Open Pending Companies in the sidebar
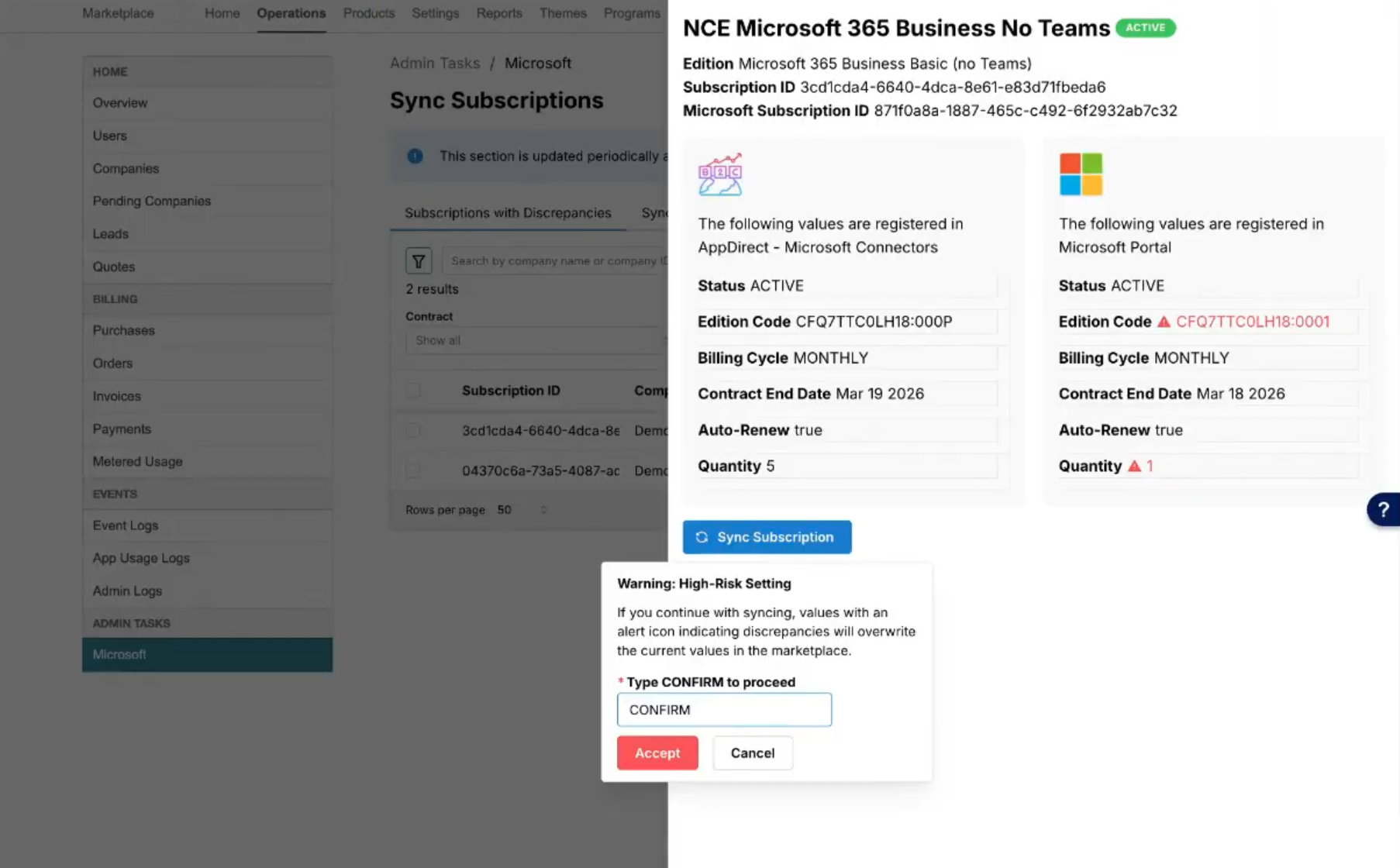Image resolution: width=1400 pixels, height=868 pixels. [207, 201]
